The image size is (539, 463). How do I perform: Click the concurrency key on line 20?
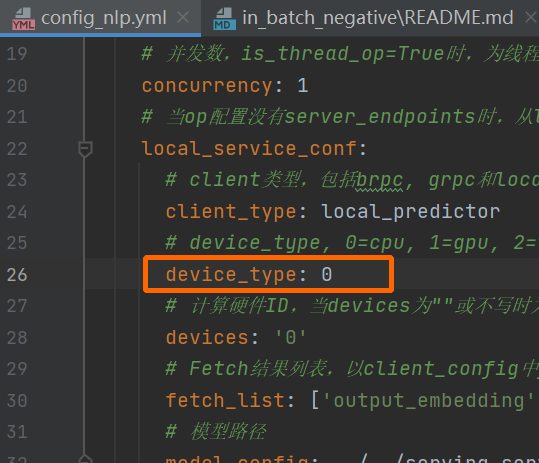tap(207, 86)
